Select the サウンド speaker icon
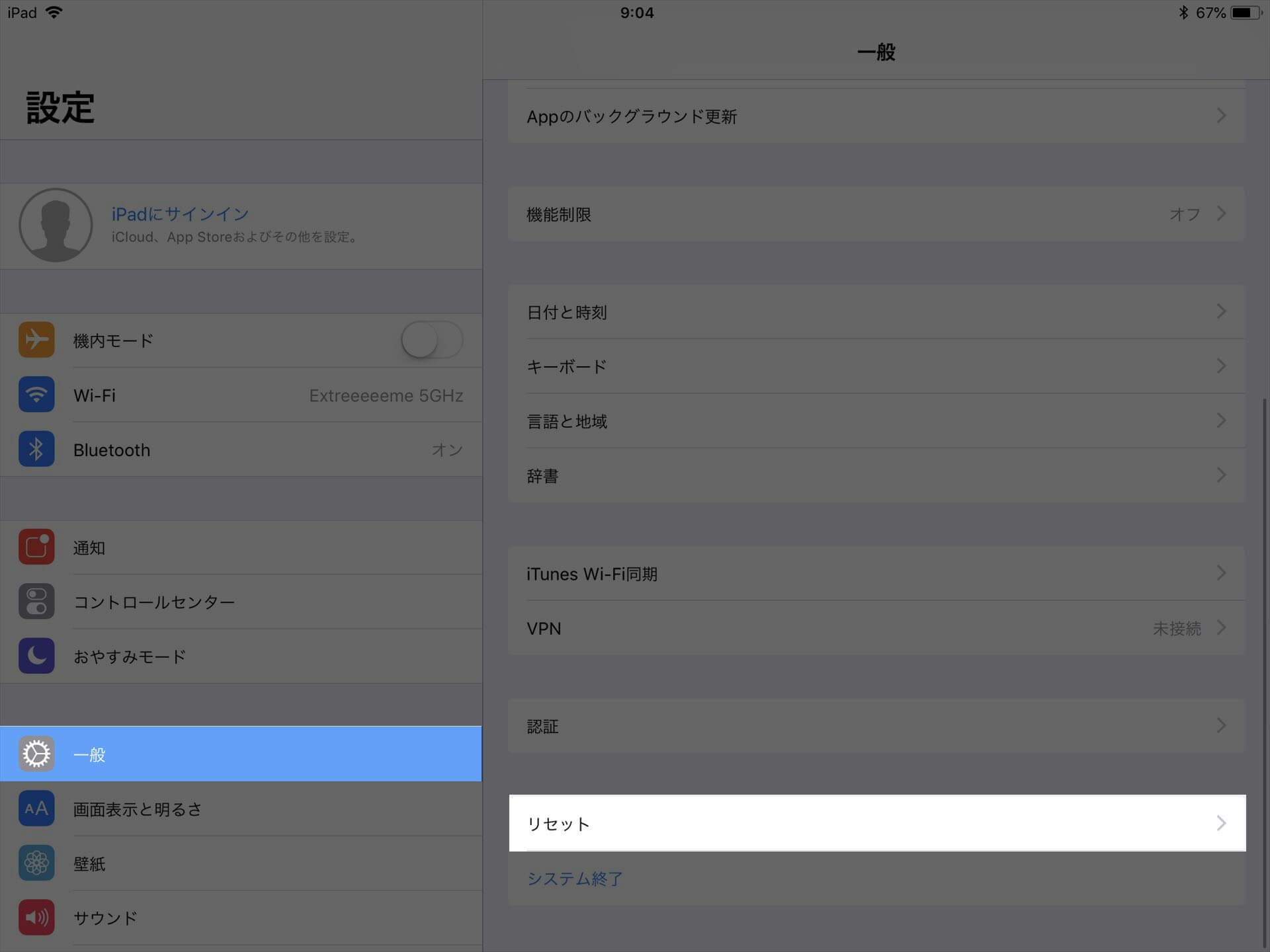Viewport: 1270px width, 952px height. tap(36, 918)
